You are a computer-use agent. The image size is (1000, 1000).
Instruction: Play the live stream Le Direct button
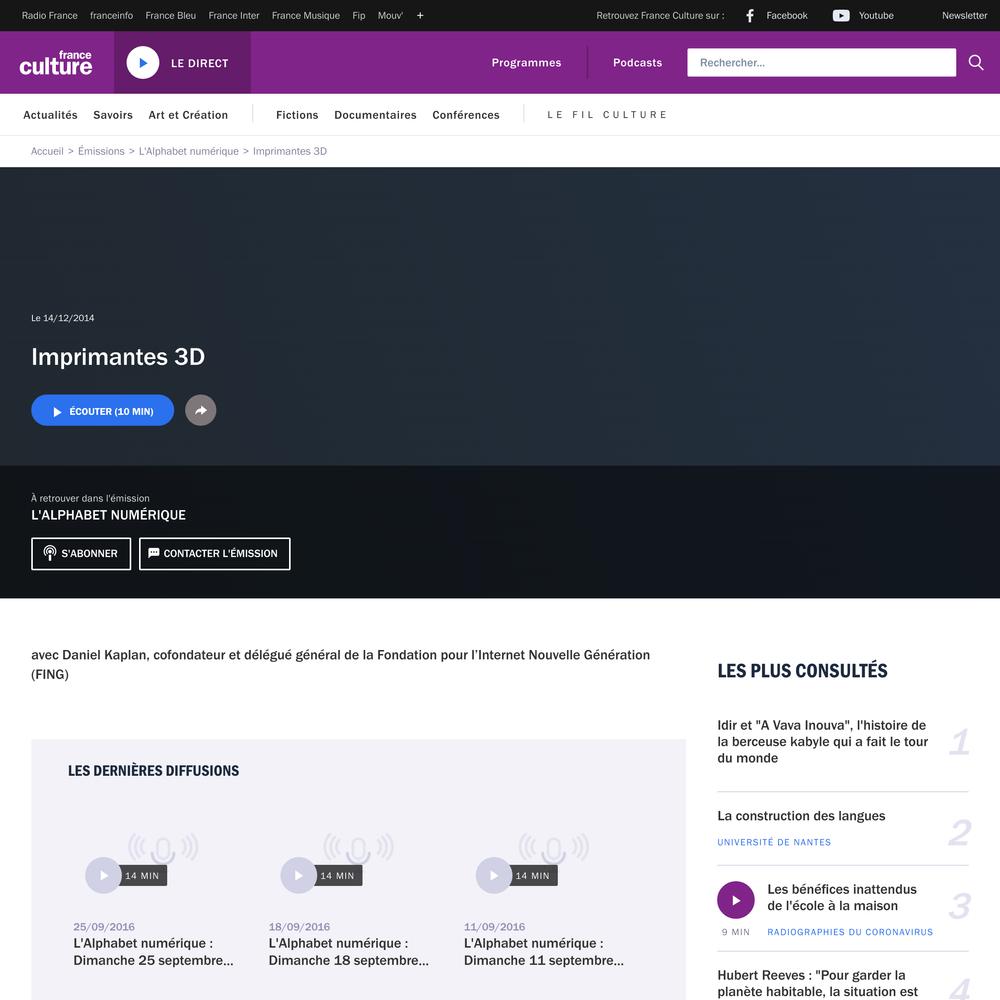143,62
